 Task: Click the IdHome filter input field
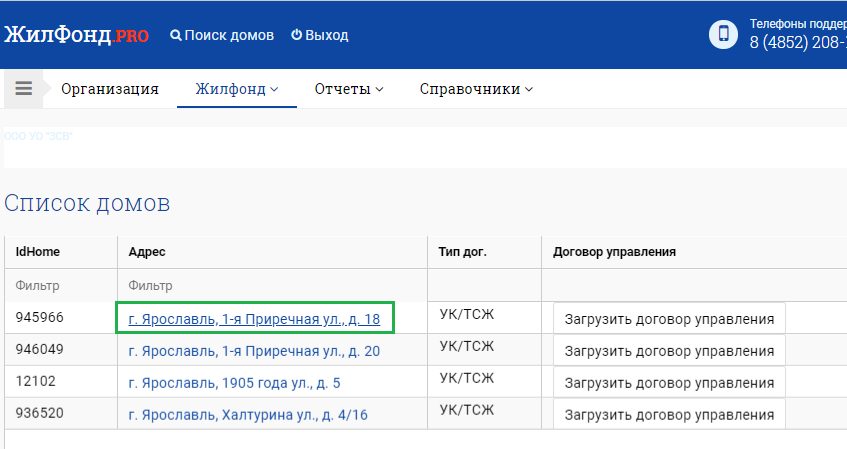point(60,285)
